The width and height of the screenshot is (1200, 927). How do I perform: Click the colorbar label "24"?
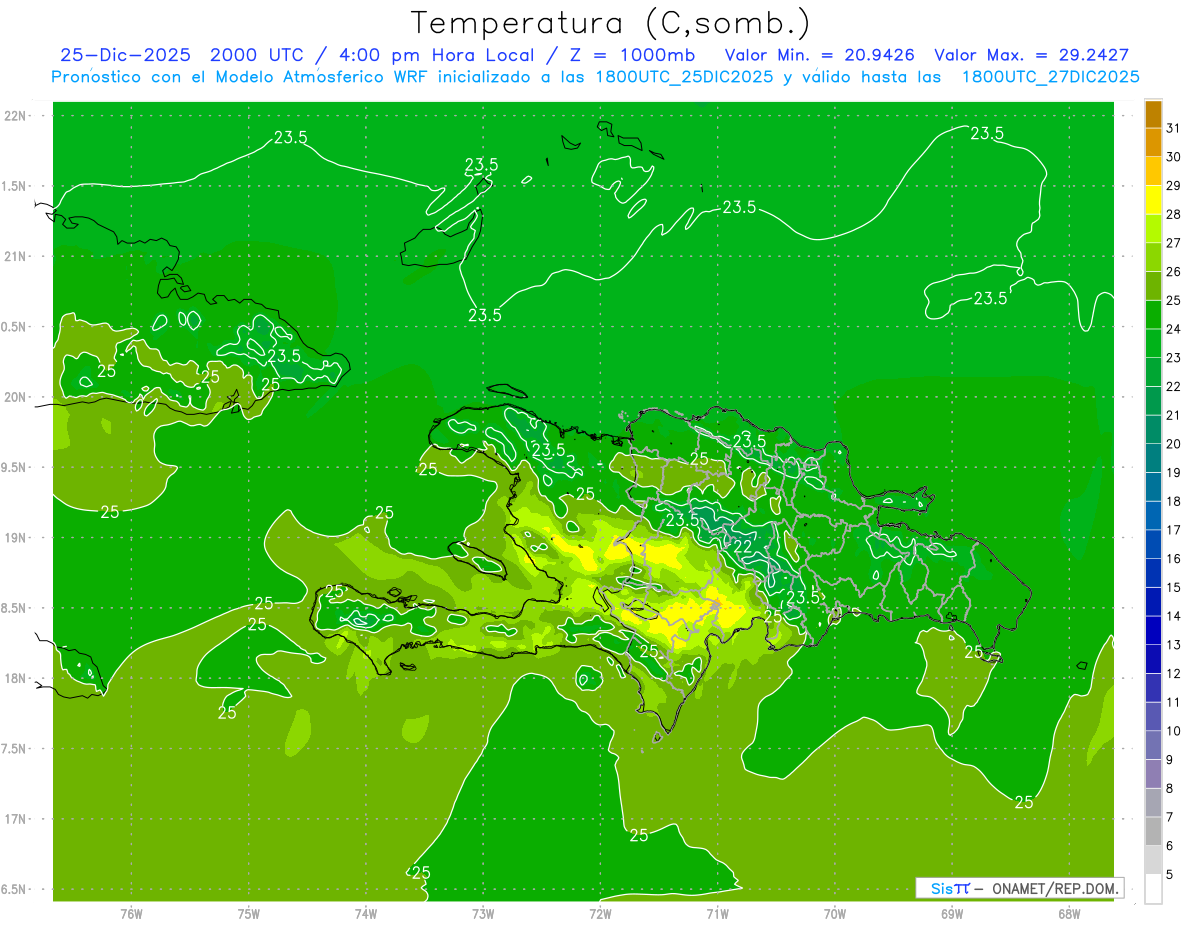pos(1173,329)
